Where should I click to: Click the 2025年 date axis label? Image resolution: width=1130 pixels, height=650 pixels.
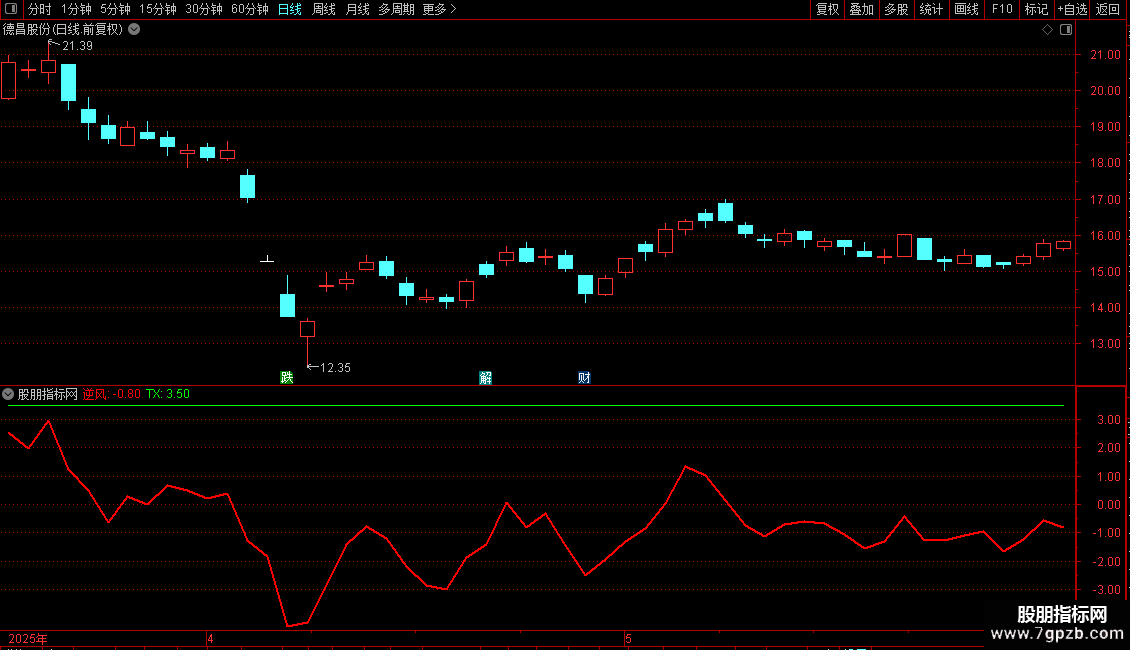pos(28,639)
